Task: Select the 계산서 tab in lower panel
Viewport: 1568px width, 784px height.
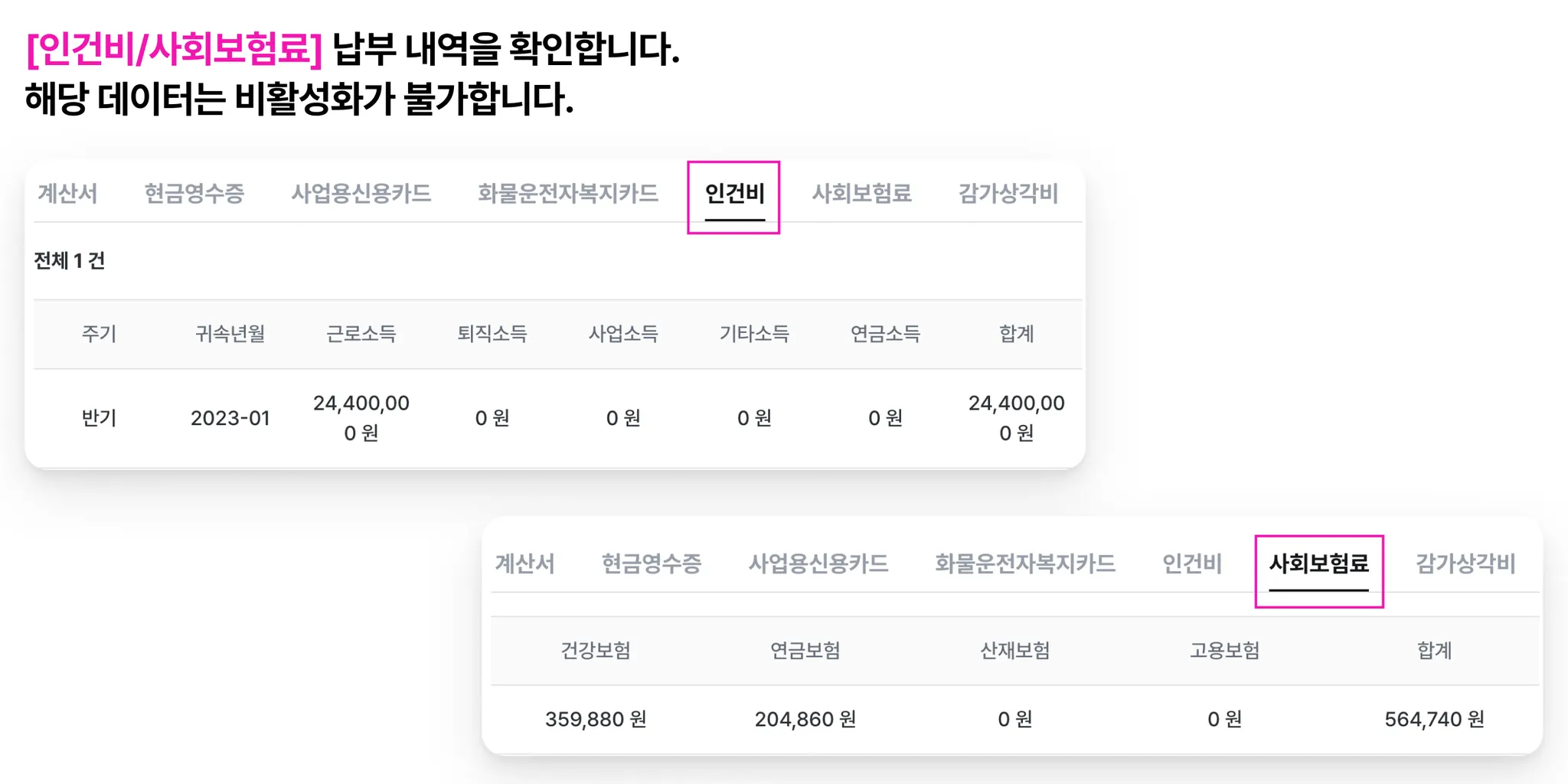Action: 524,563
